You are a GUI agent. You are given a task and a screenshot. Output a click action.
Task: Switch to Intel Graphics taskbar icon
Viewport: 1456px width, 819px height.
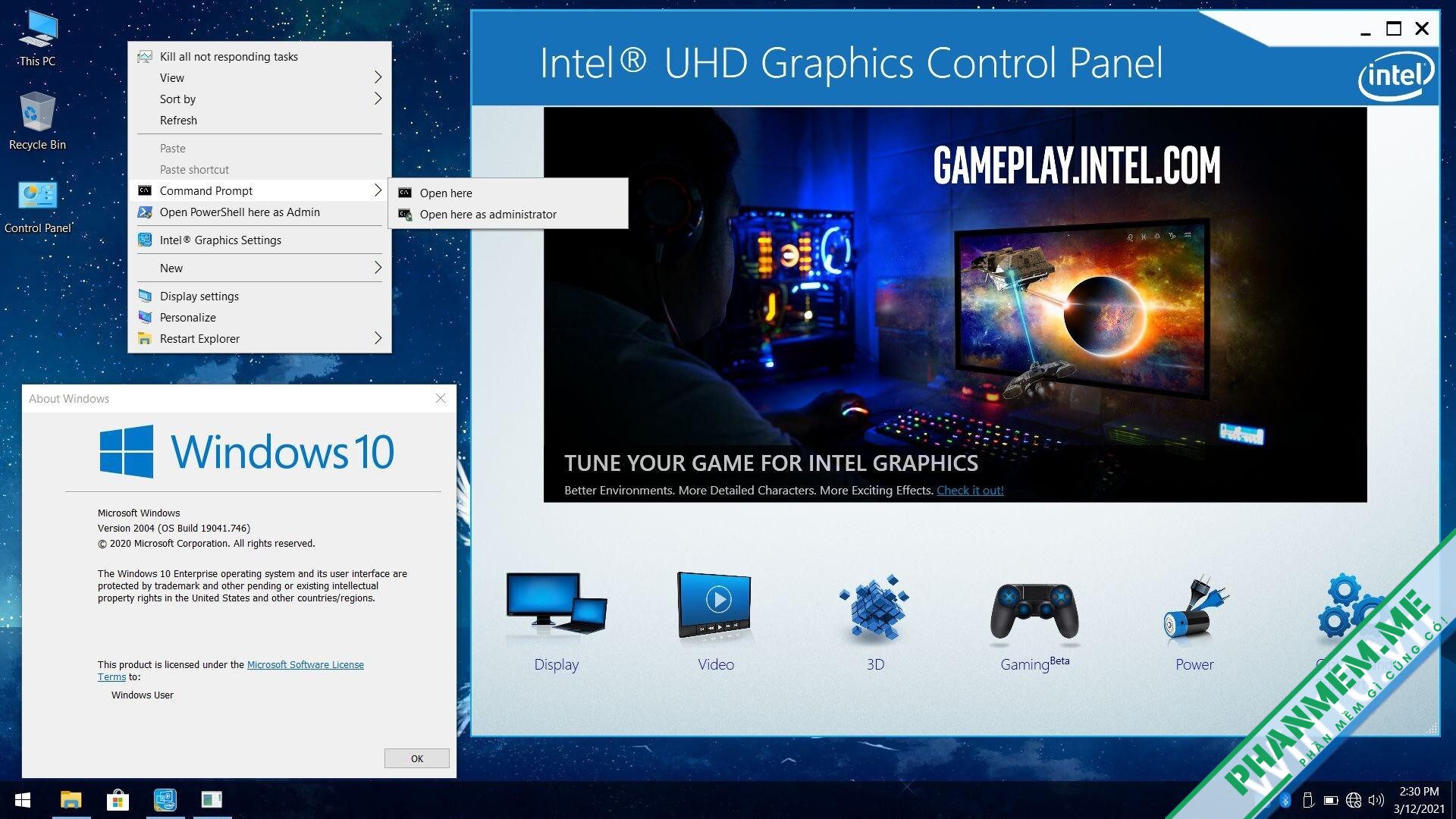point(165,800)
